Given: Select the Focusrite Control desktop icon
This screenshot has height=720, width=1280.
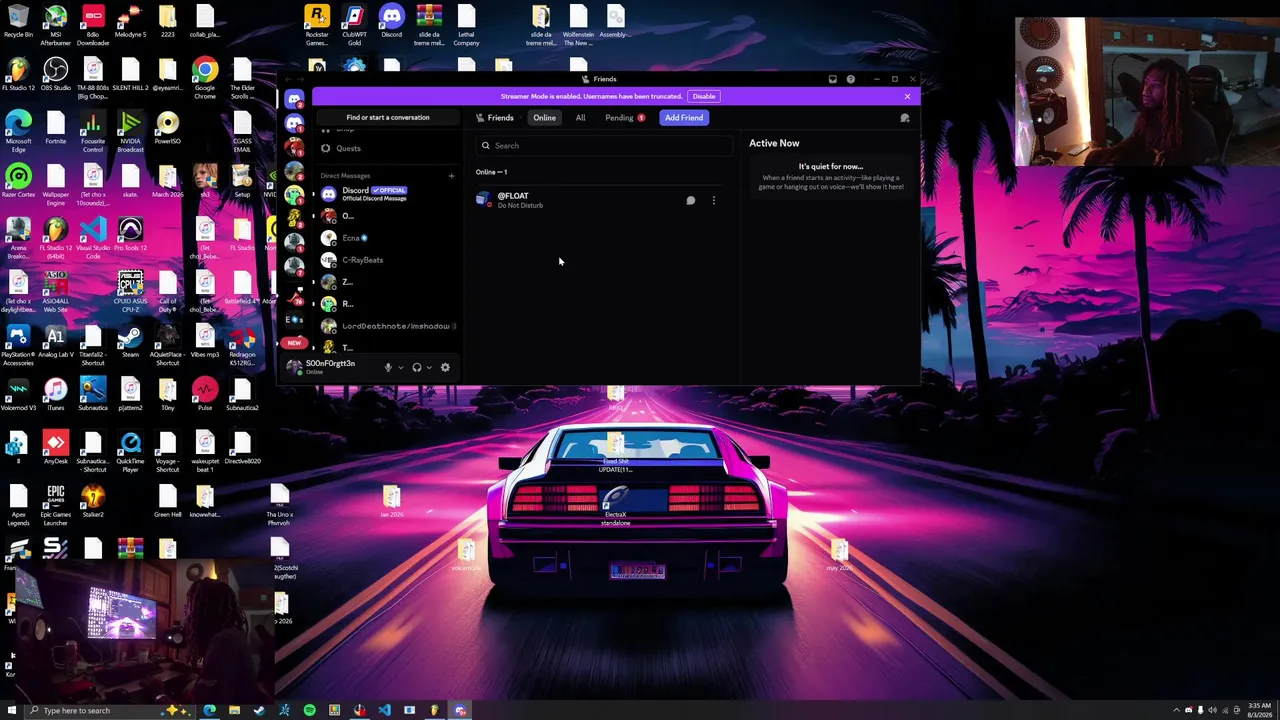Looking at the screenshot, I should (93, 132).
